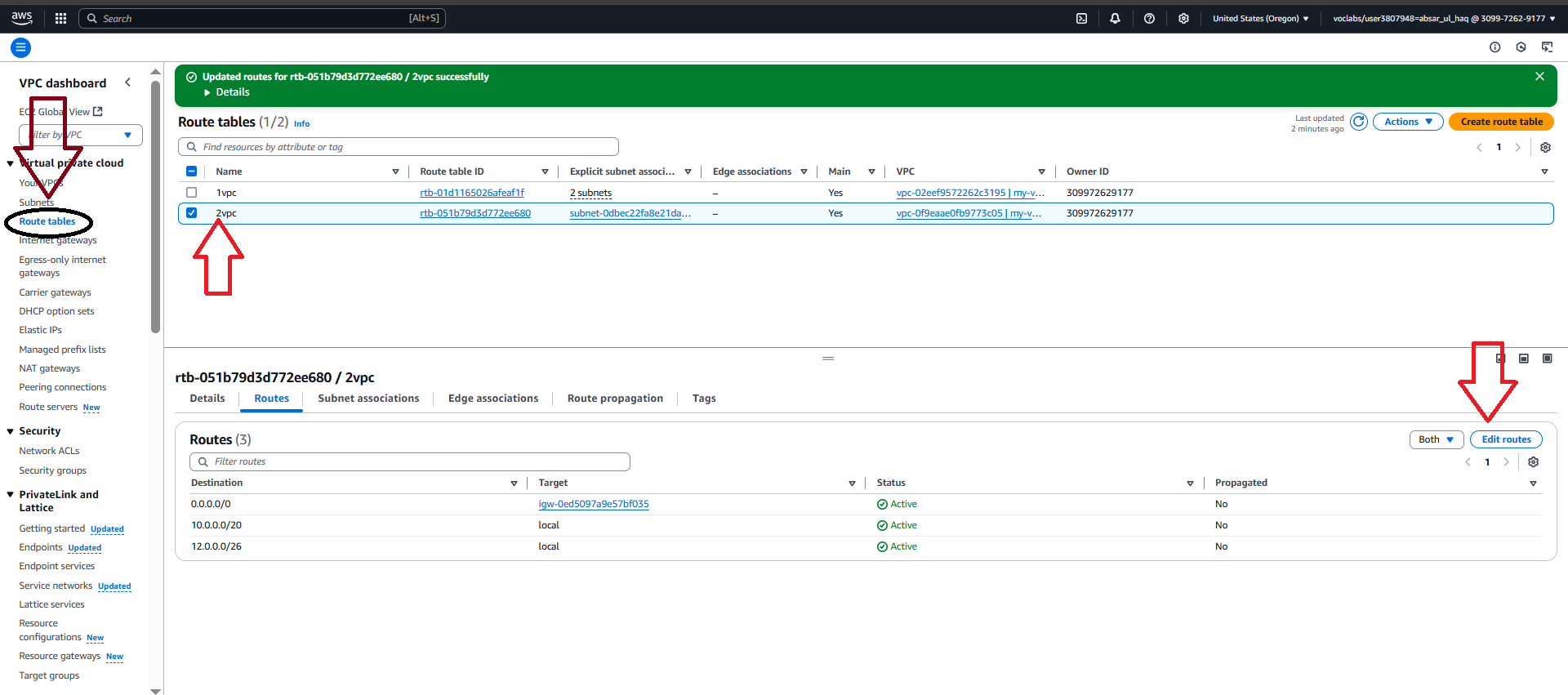Switch to the Subnet associations tab
This screenshot has width=1568, height=695.
pos(368,399)
